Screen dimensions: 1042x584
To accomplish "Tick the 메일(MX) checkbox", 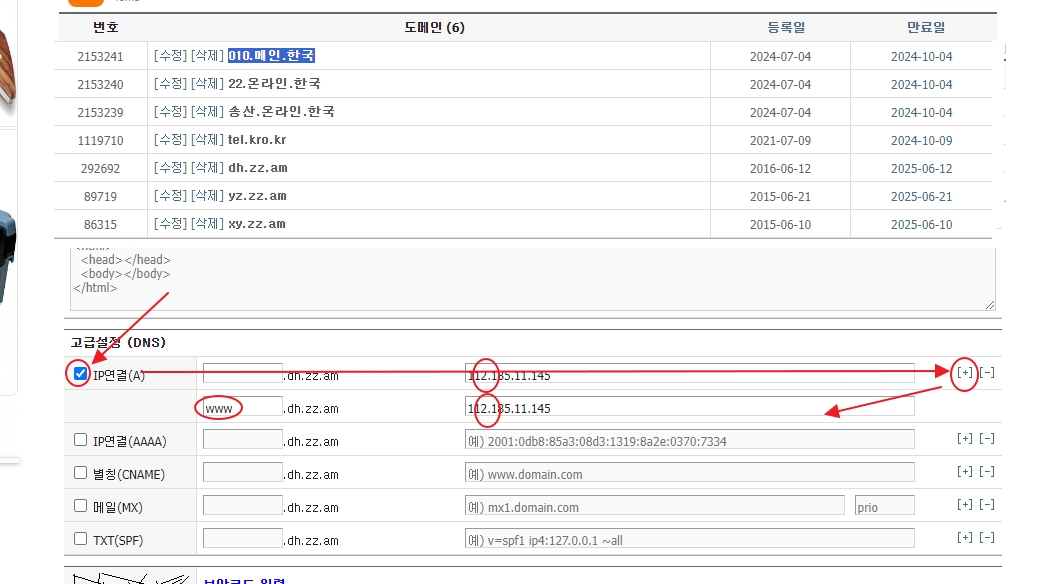I will 81,506.
